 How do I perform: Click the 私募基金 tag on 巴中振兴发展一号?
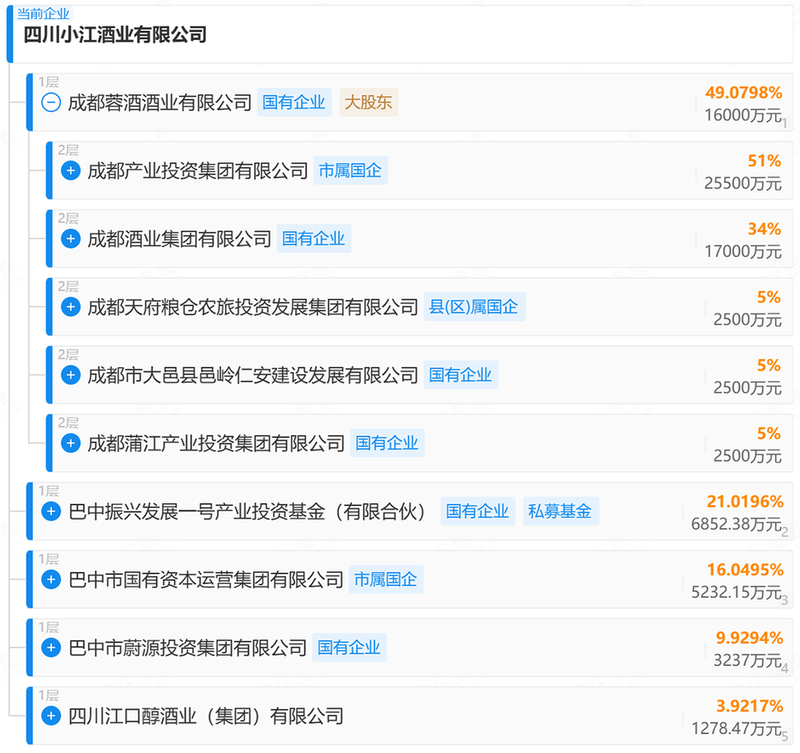point(559,512)
